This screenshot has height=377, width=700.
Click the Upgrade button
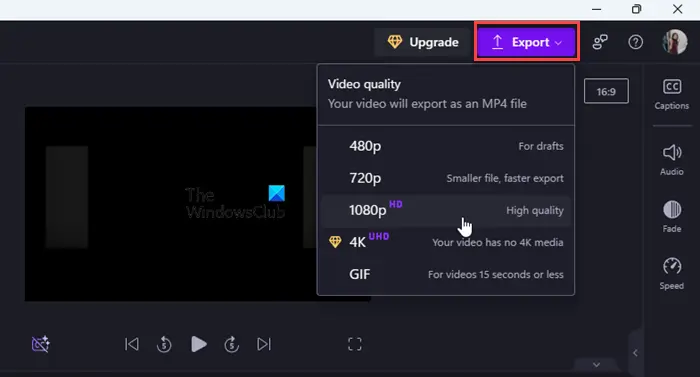coord(422,42)
